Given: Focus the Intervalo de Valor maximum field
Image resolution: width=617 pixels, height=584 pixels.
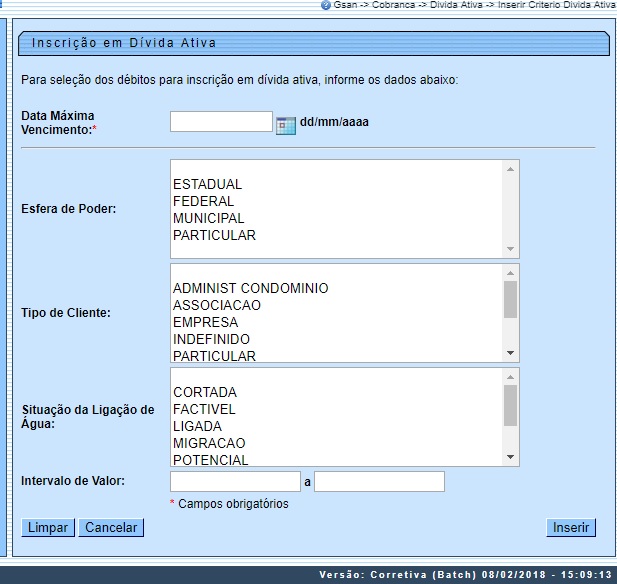Looking at the screenshot, I should click(379, 481).
